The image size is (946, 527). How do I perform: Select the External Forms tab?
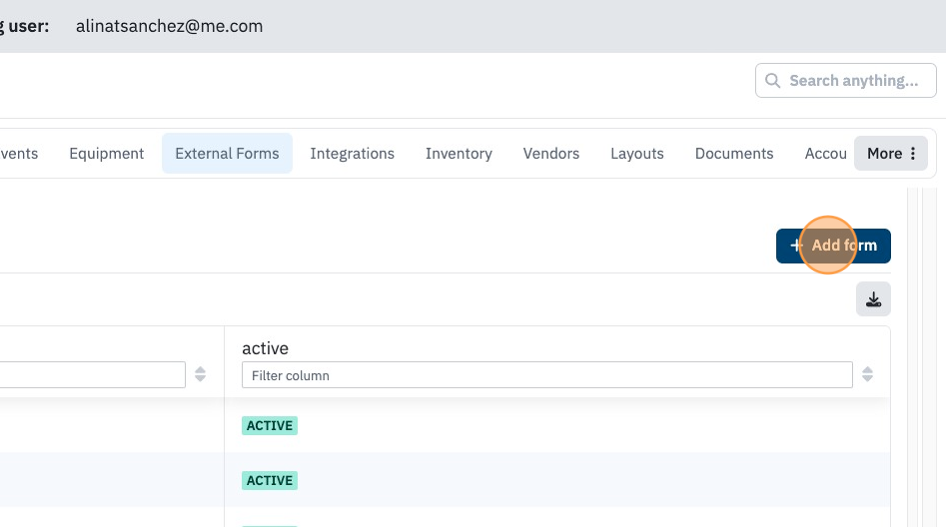[x=227, y=154]
